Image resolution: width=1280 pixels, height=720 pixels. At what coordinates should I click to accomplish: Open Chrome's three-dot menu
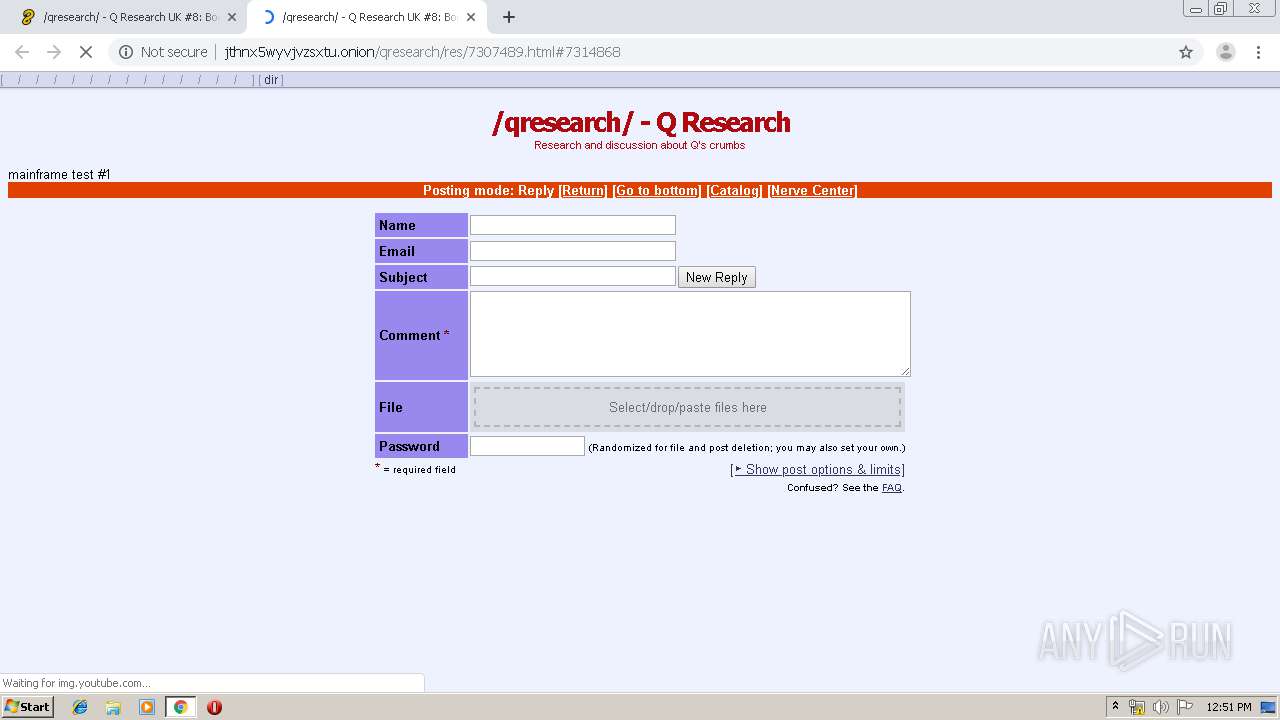point(1257,52)
